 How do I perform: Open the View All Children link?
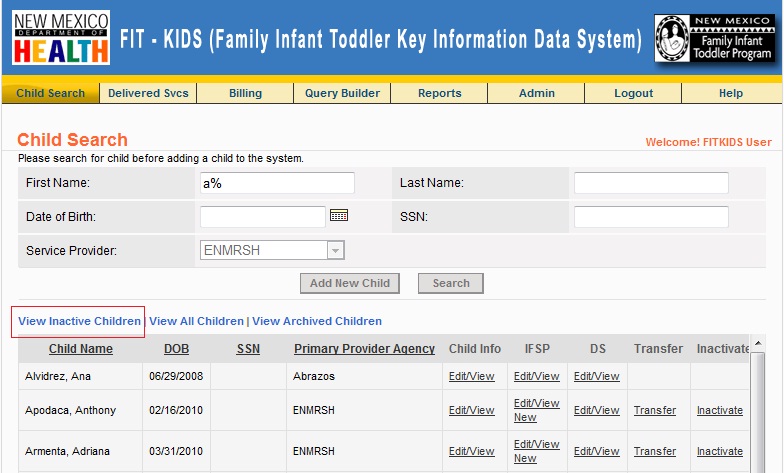point(196,321)
